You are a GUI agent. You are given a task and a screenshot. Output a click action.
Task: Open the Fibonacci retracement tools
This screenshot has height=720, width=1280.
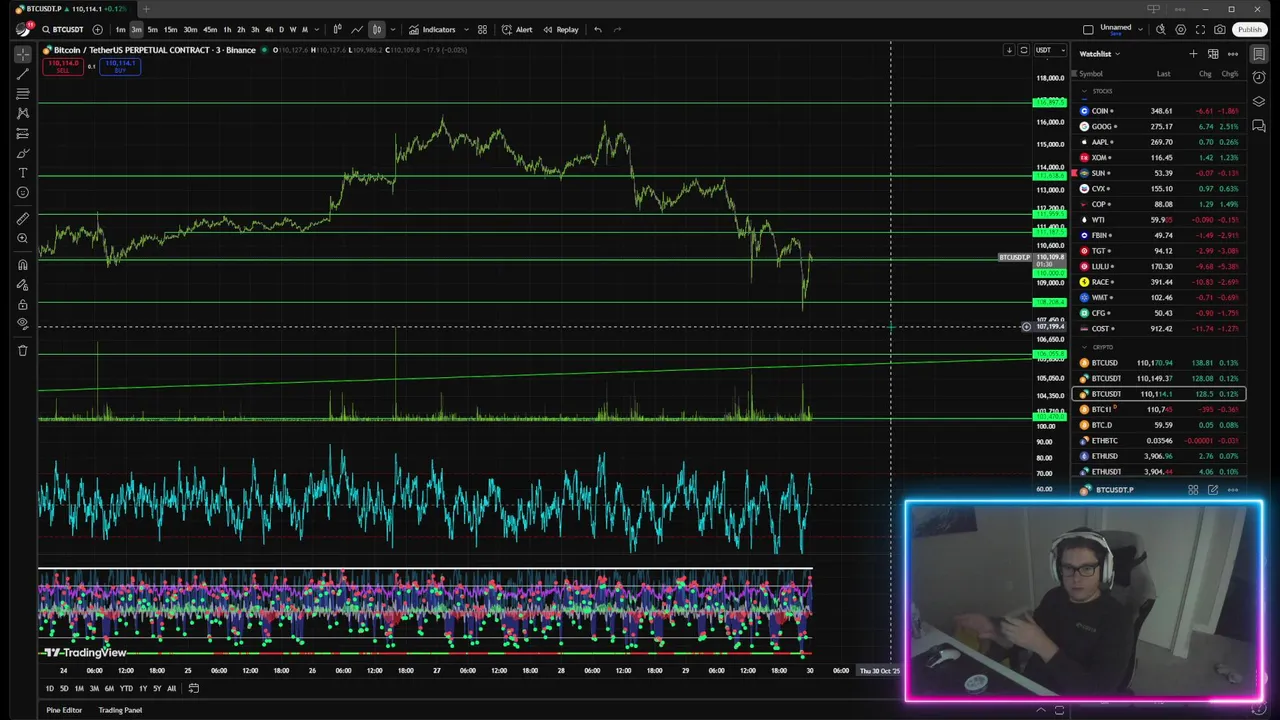coord(22,94)
